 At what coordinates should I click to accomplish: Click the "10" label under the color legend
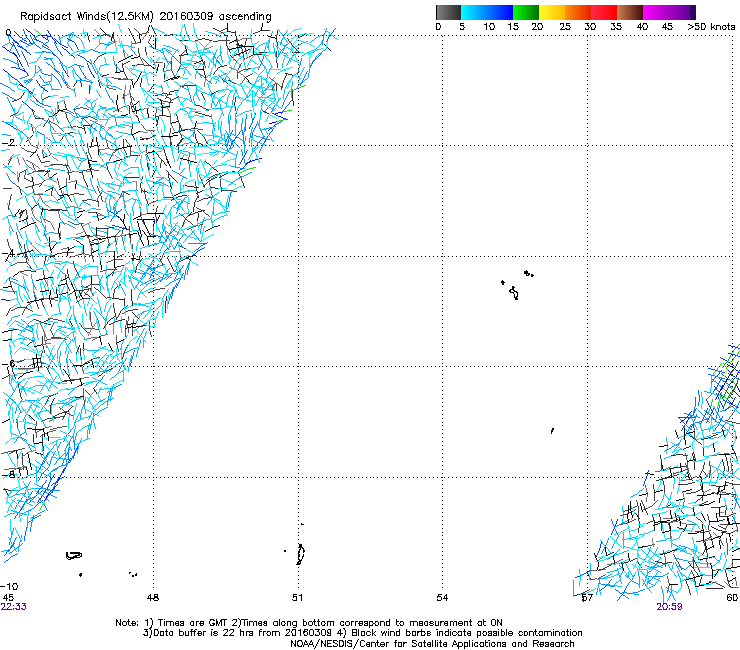[x=489, y=26]
